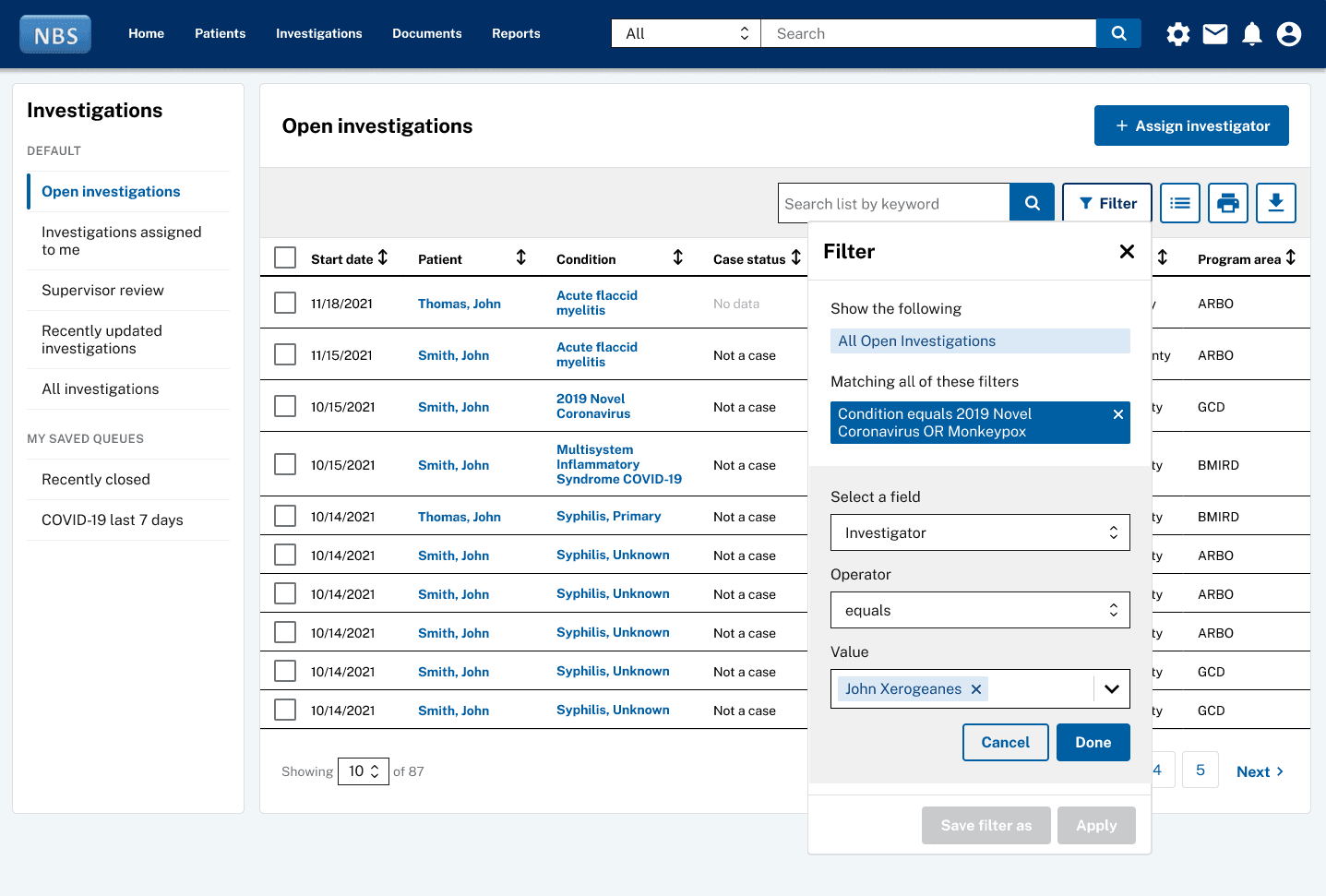Click the top Search input field

coord(928,33)
